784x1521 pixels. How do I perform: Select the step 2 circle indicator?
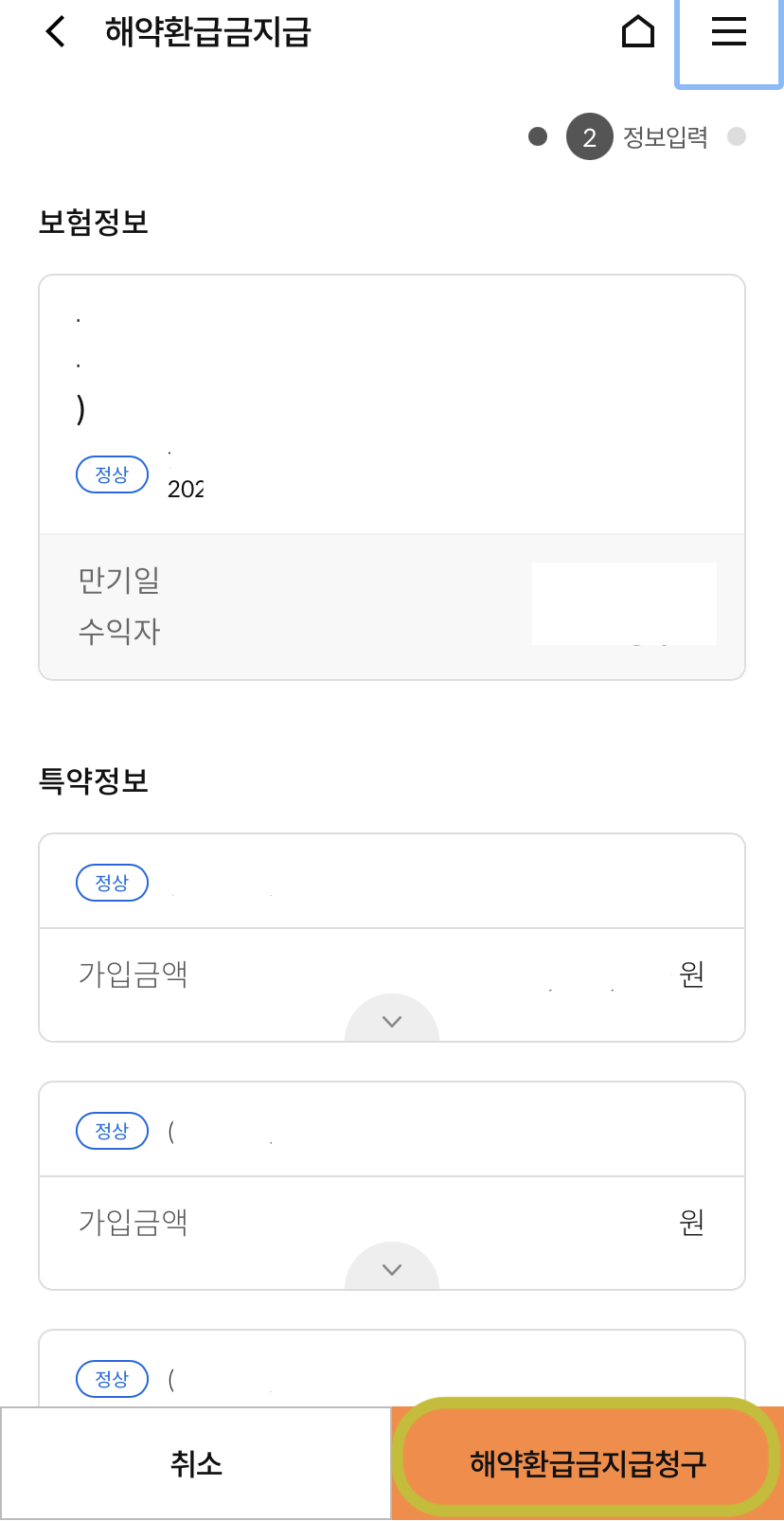589,136
